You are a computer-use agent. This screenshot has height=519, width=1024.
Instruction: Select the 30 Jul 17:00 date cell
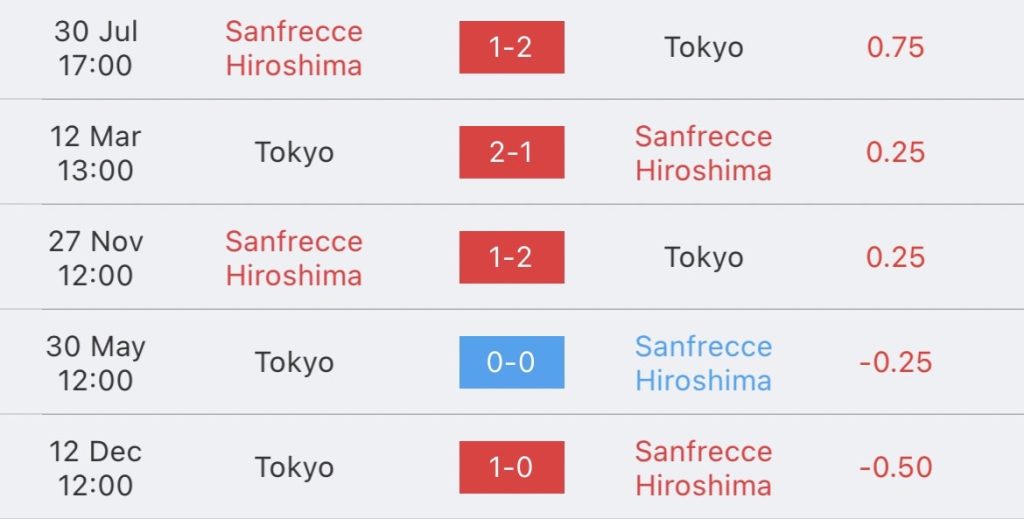pyautogui.click(x=95, y=48)
